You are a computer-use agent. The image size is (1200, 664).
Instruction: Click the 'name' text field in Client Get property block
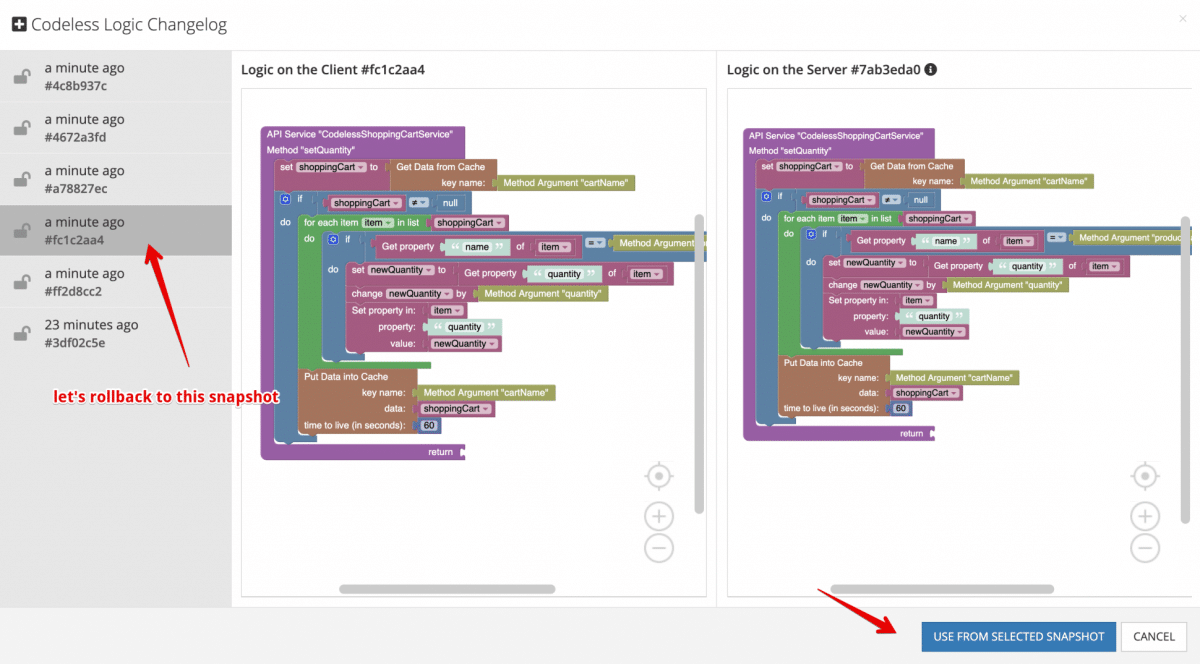tap(478, 246)
